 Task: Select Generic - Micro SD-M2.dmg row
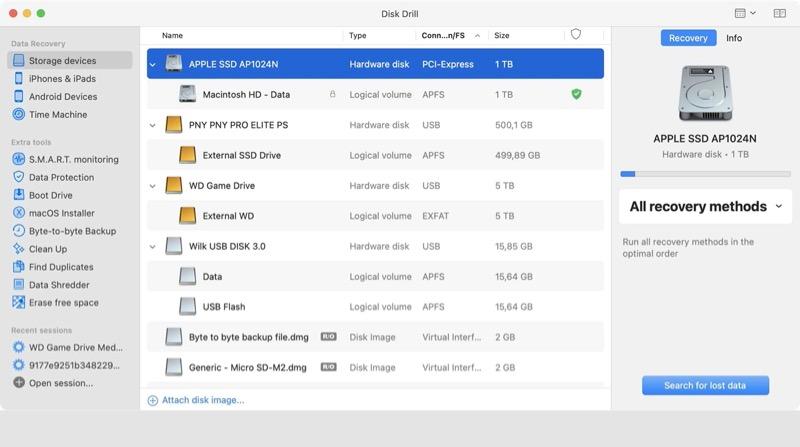376,367
